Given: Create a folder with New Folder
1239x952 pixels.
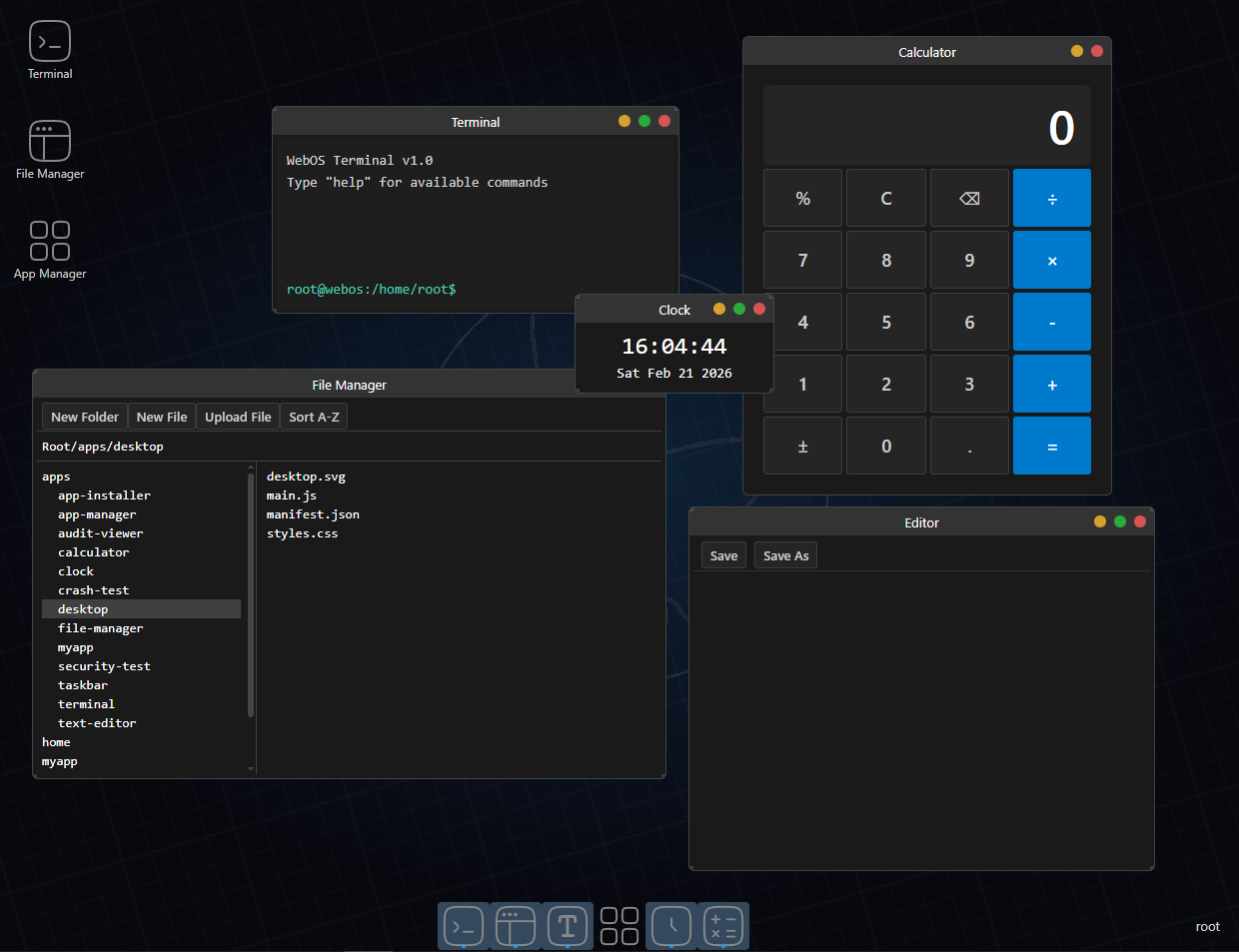Looking at the screenshot, I should [84, 416].
